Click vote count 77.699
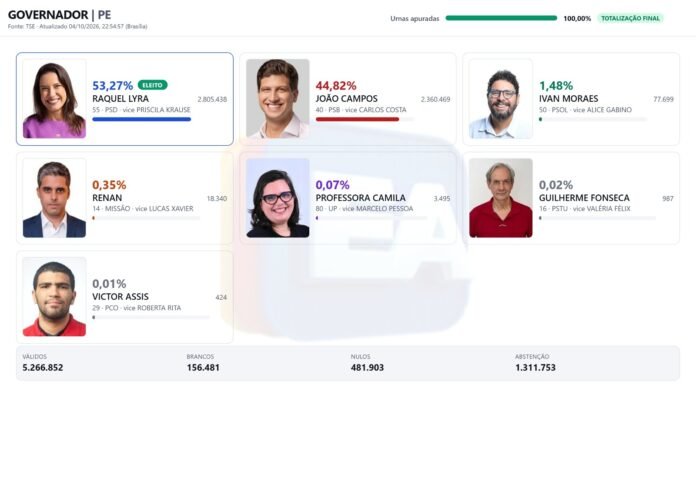Image resolution: width=696 pixels, height=489 pixels. 664,99
